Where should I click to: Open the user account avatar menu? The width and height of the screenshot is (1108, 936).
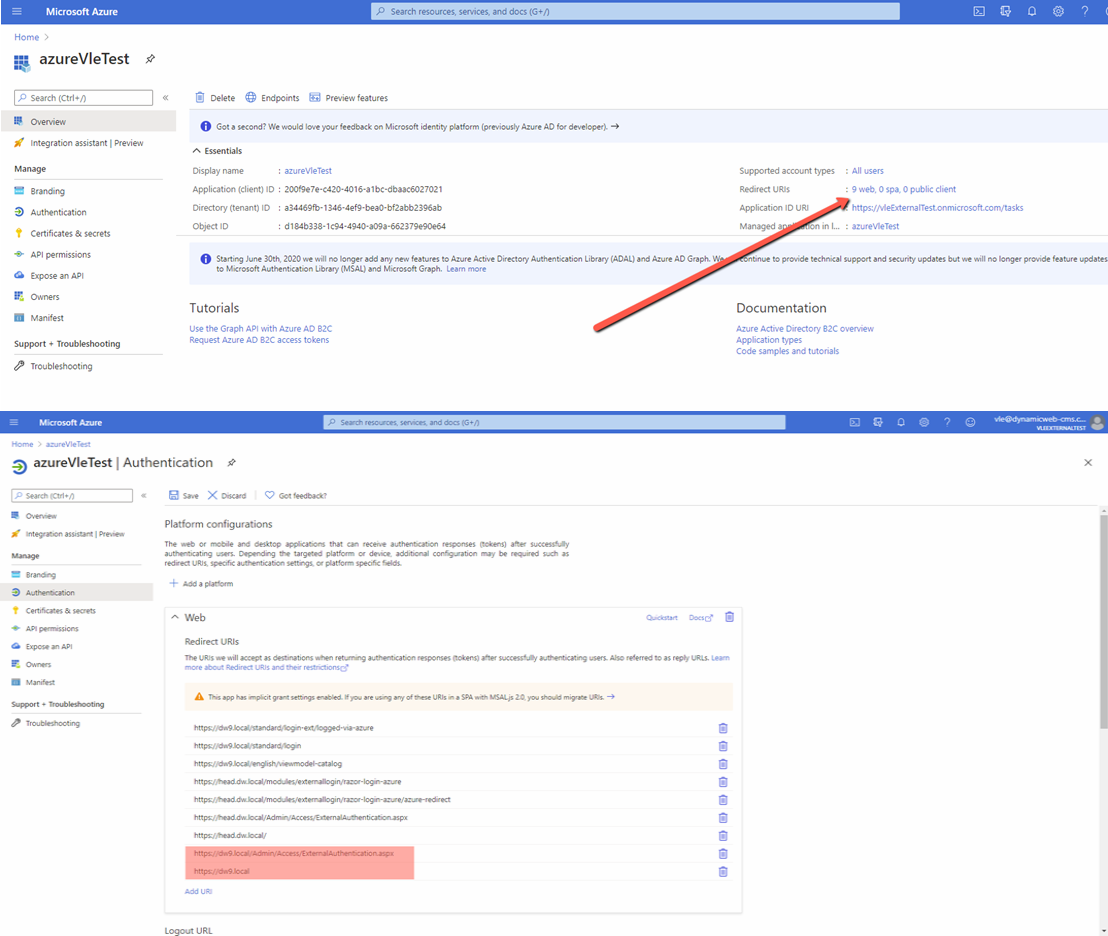tap(1097, 423)
